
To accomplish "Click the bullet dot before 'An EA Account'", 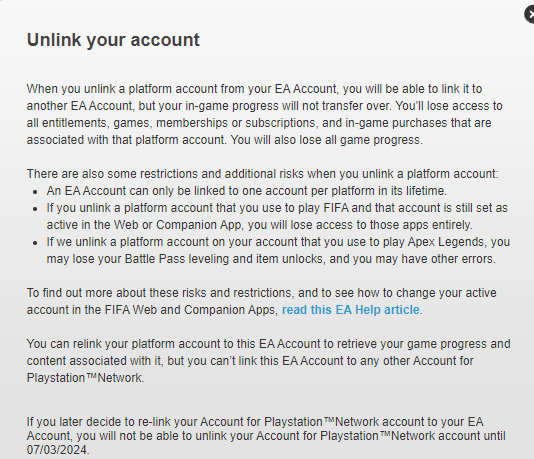I will tap(35, 192).
